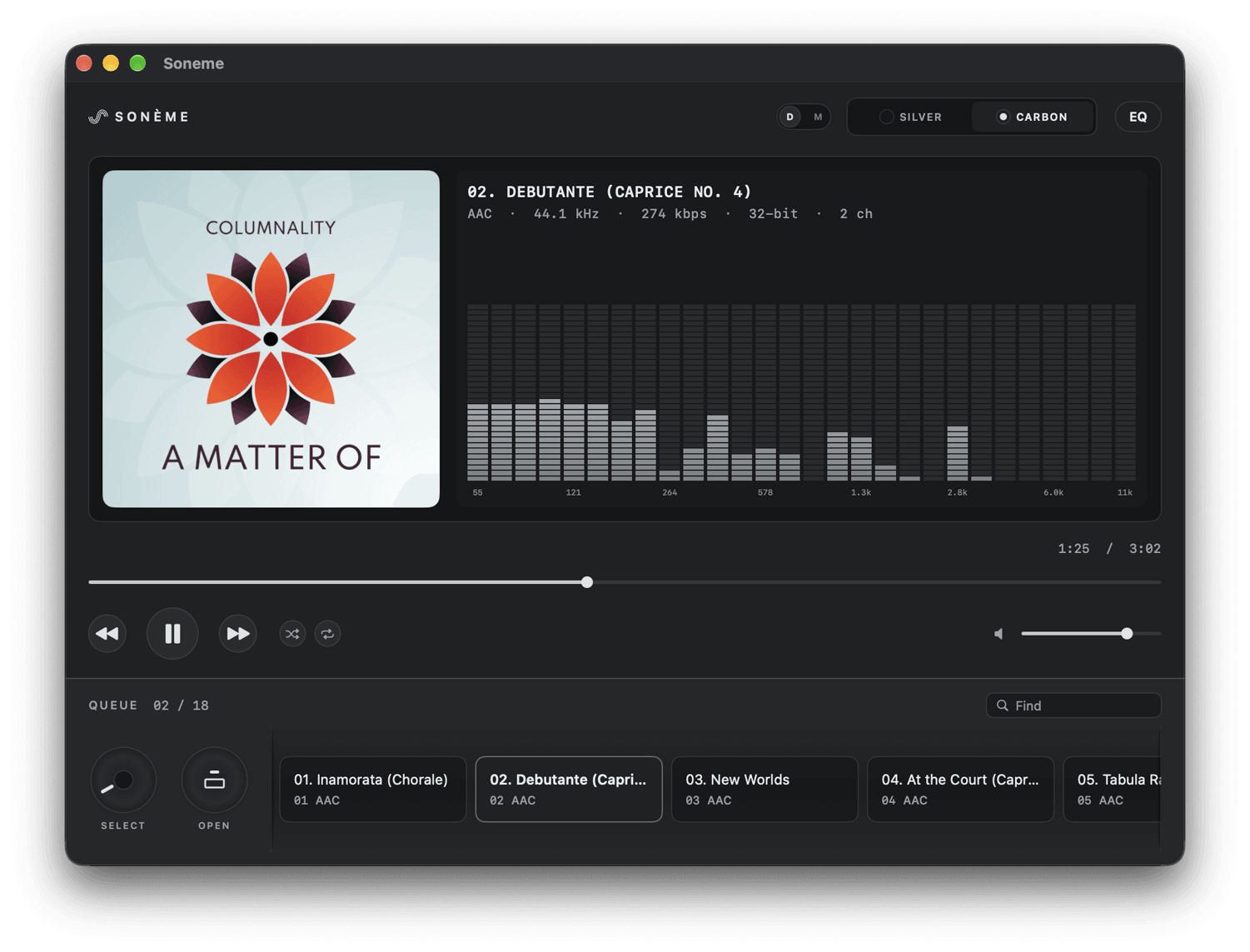Mute audio via the speaker icon
The width and height of the screenshot is (1250, 952).
click(x=999, y=634)
